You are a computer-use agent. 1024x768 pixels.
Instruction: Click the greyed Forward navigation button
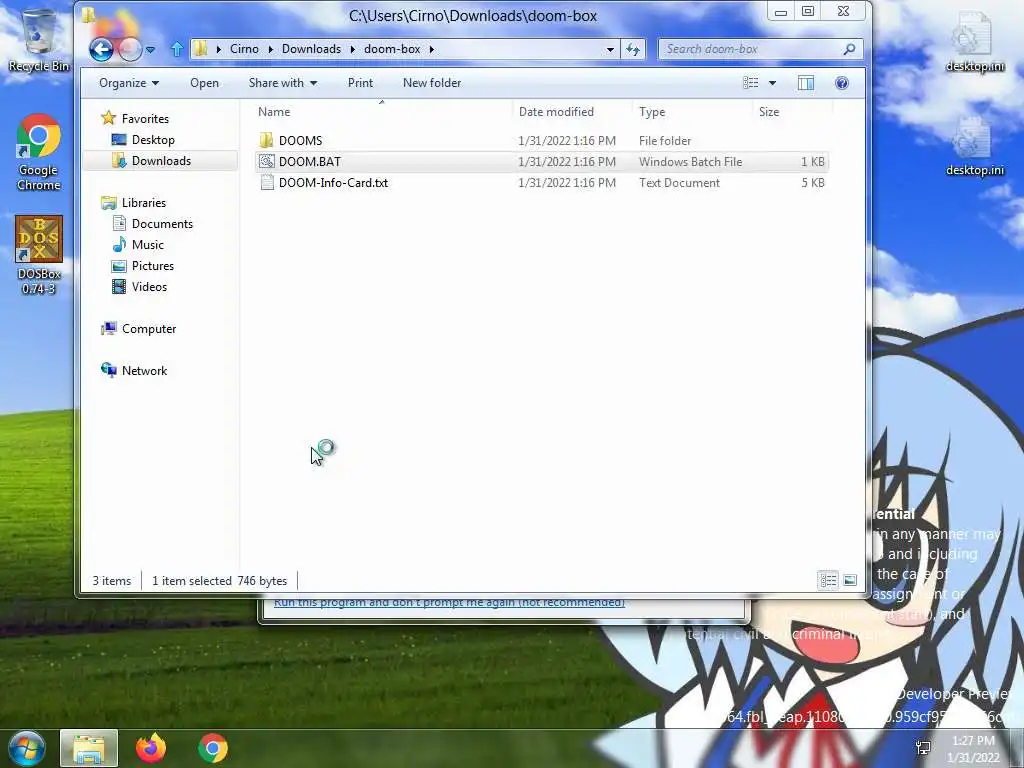pyautogui.click(x=130, y=49)
